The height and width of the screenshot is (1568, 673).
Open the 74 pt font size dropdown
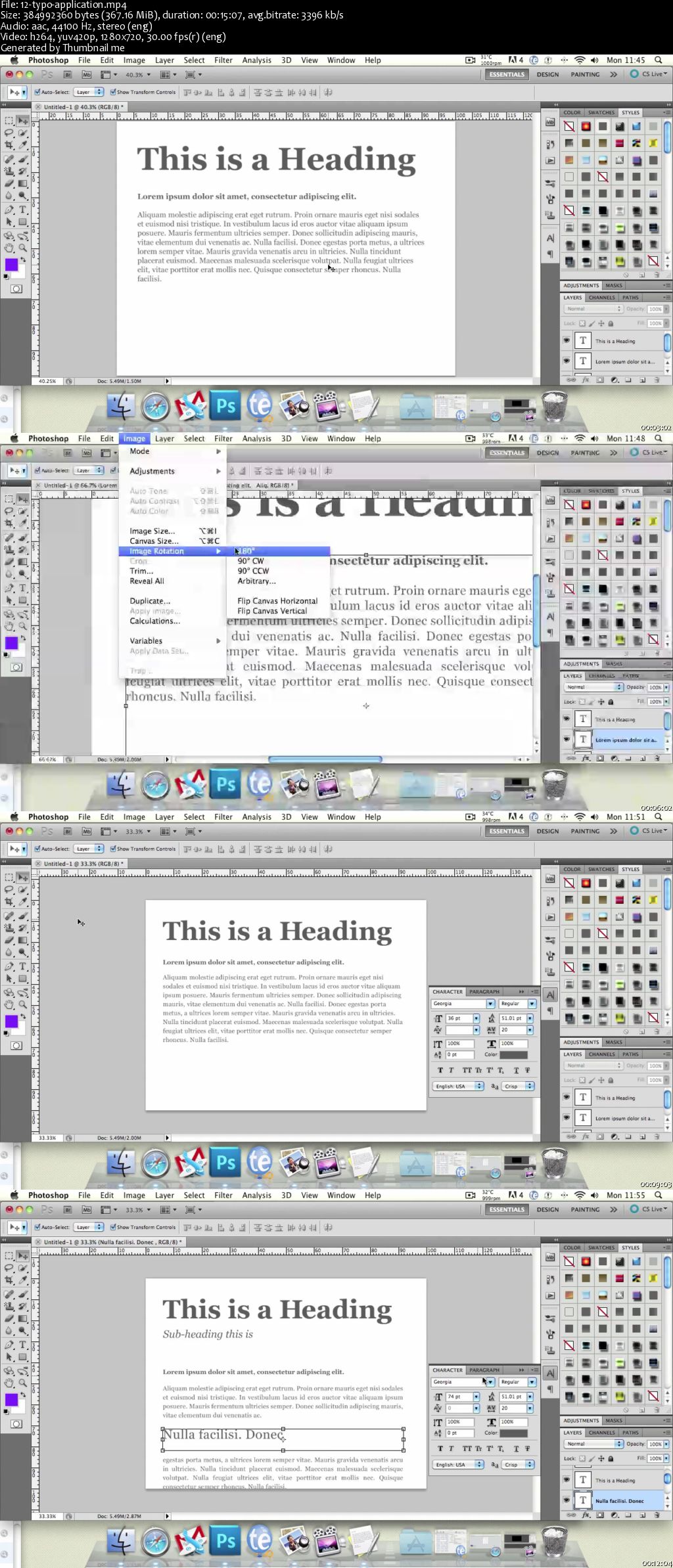tap(476, 1397)
